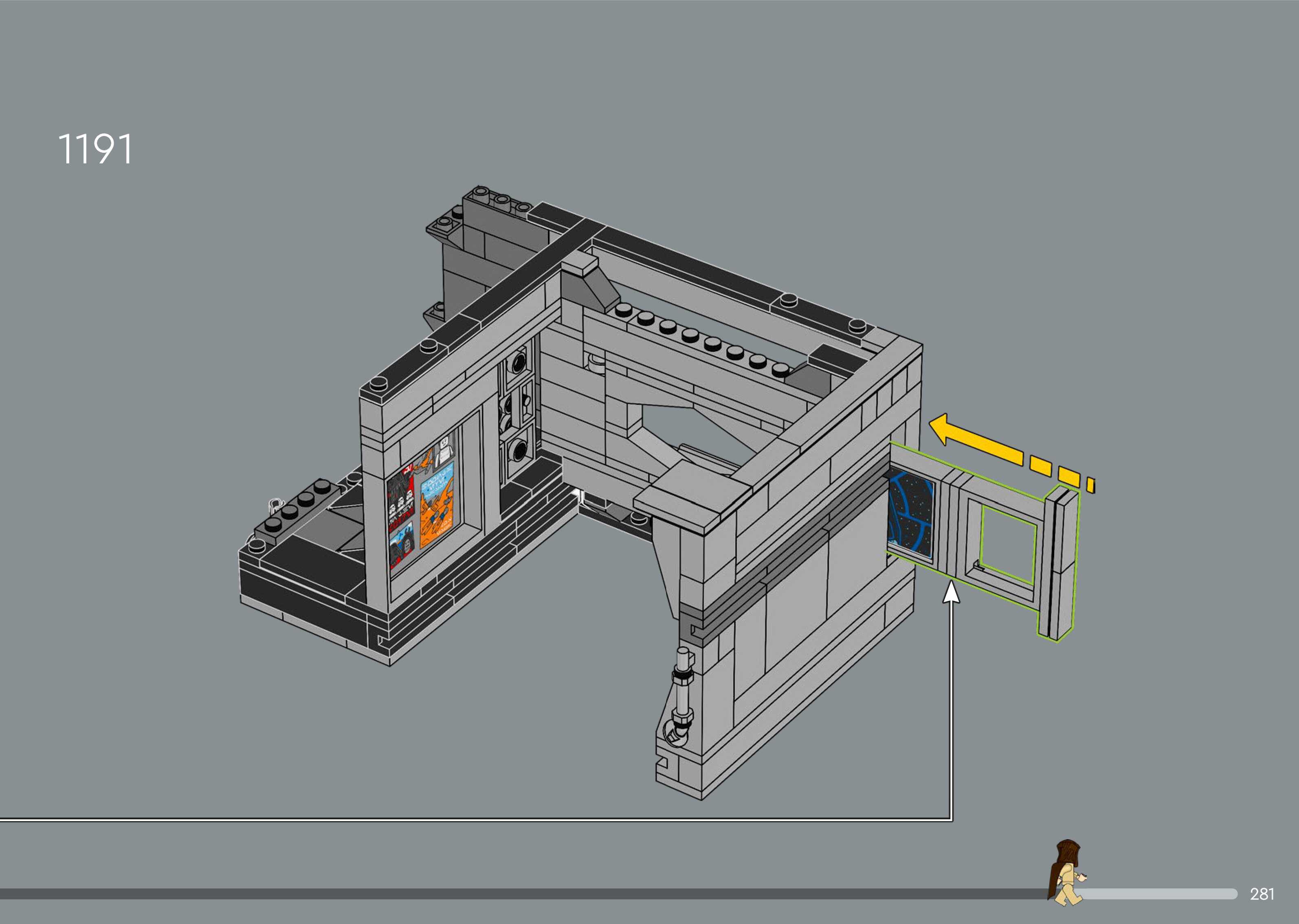Click the dark filled portion of progress bar
The height and width of the screenshot is (924, 1299).
(x=512, y=894)
